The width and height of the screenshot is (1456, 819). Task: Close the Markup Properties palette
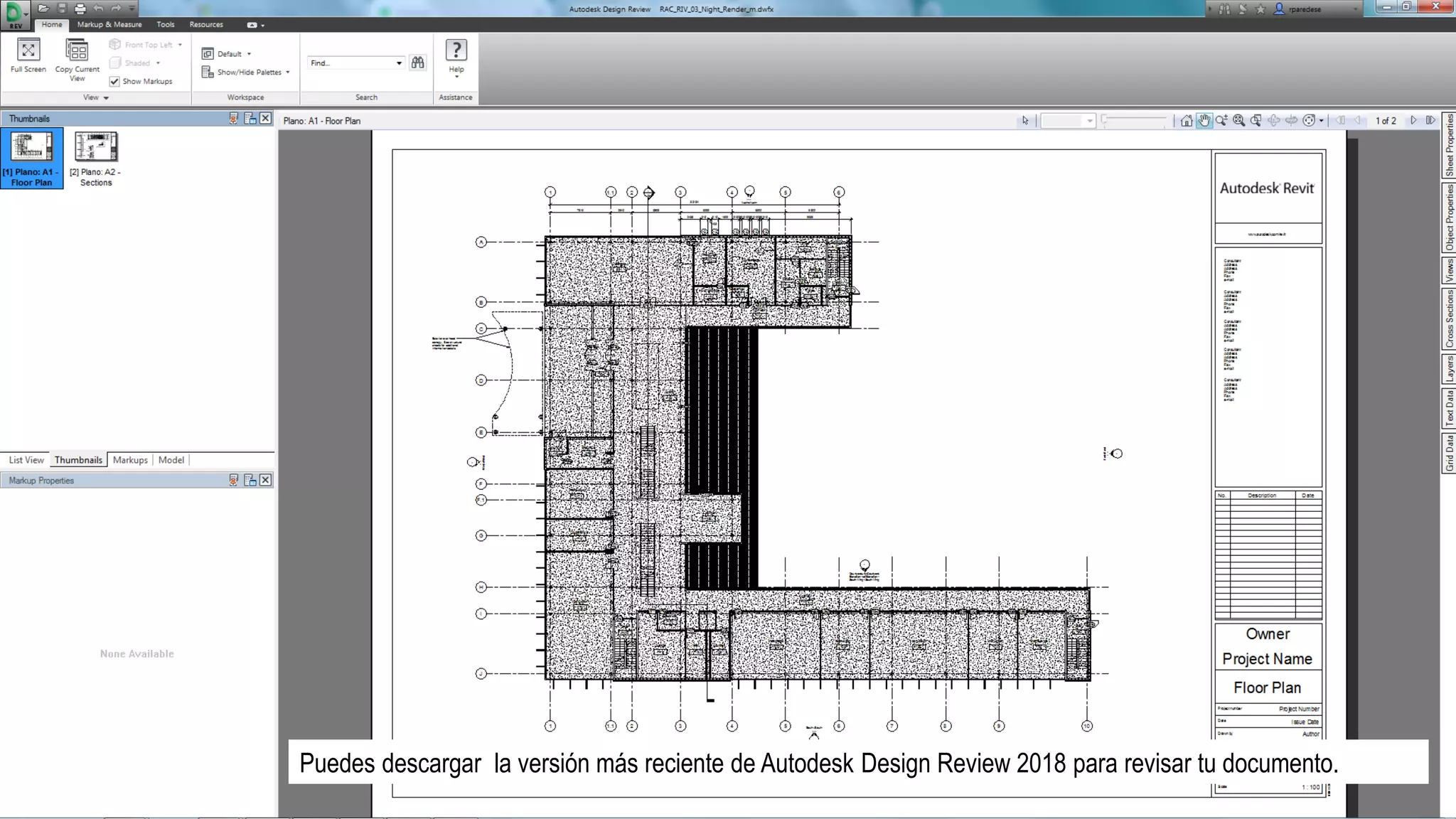point(265,480)
